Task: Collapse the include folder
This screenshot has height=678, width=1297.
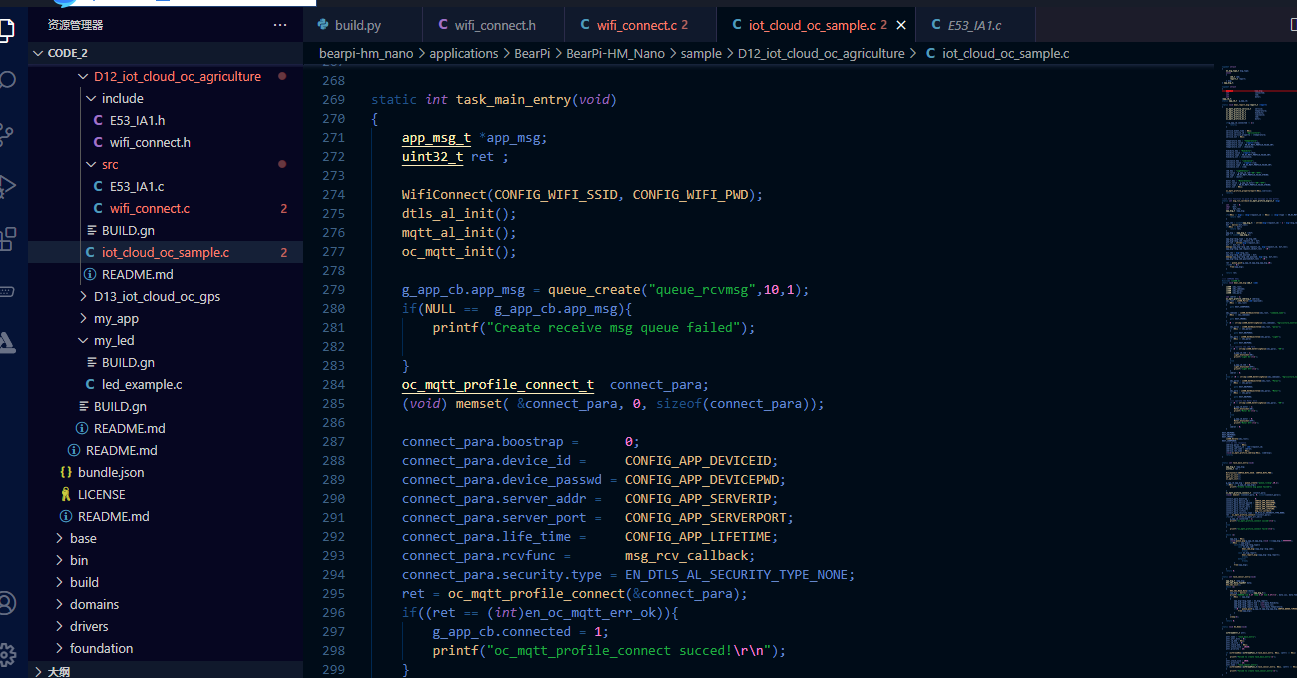Action: tap(165, 98)
